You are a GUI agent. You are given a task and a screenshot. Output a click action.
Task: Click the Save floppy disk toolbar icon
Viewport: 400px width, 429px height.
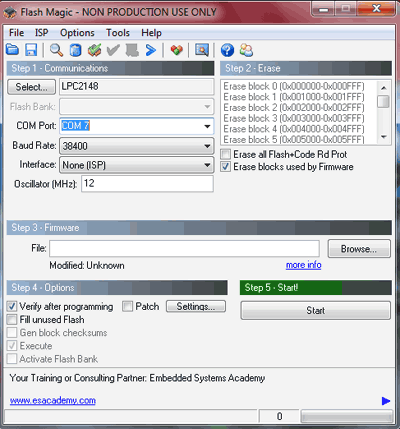tap(31, 50)
